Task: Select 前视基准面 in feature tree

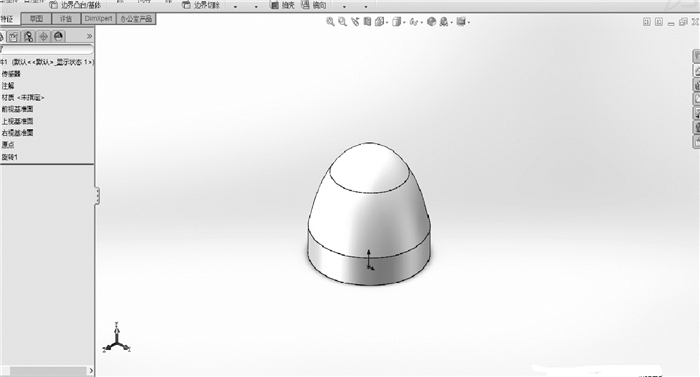Action: click(17, 109)
